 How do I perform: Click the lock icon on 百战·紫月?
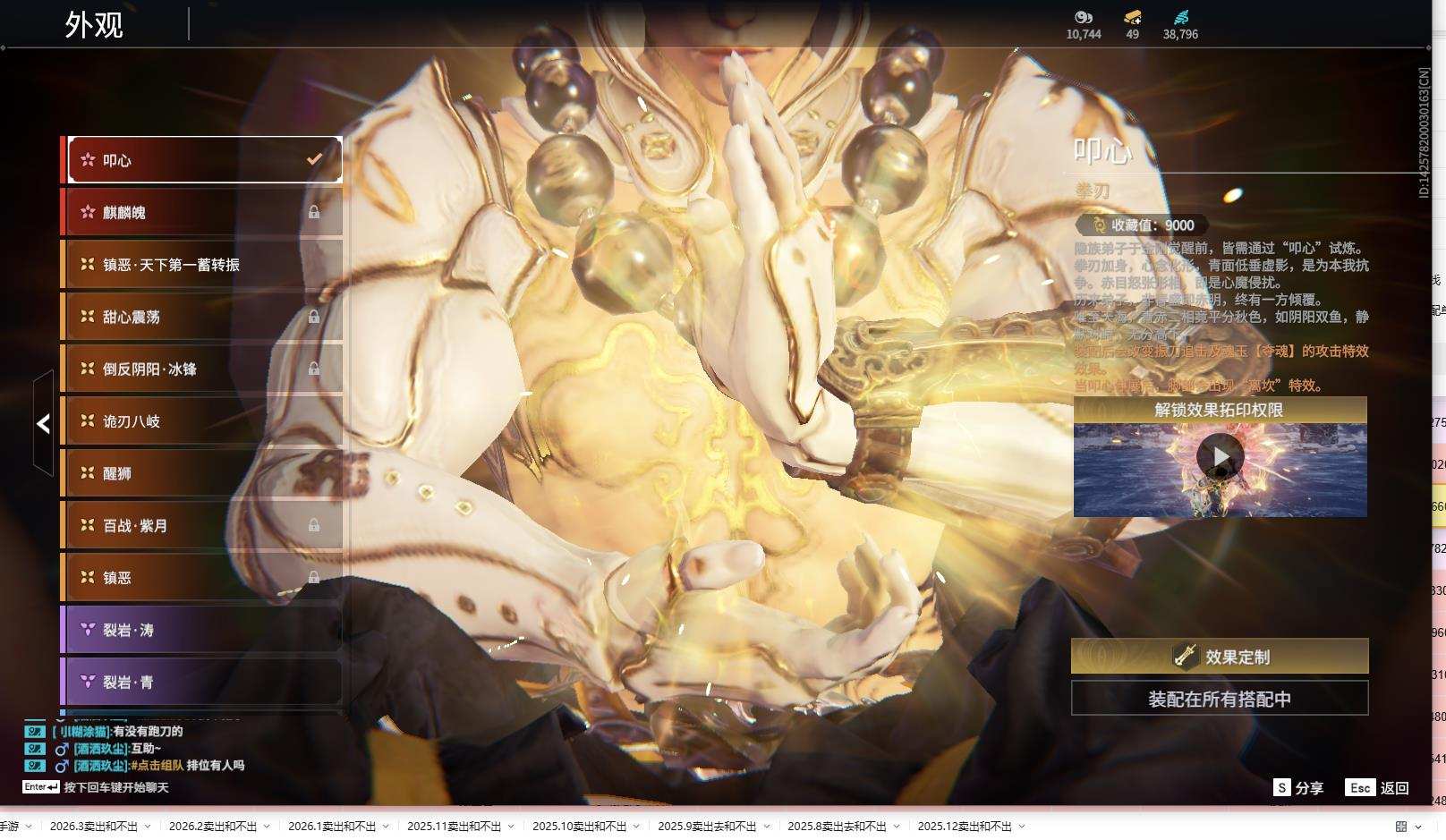tap(314, 525)
